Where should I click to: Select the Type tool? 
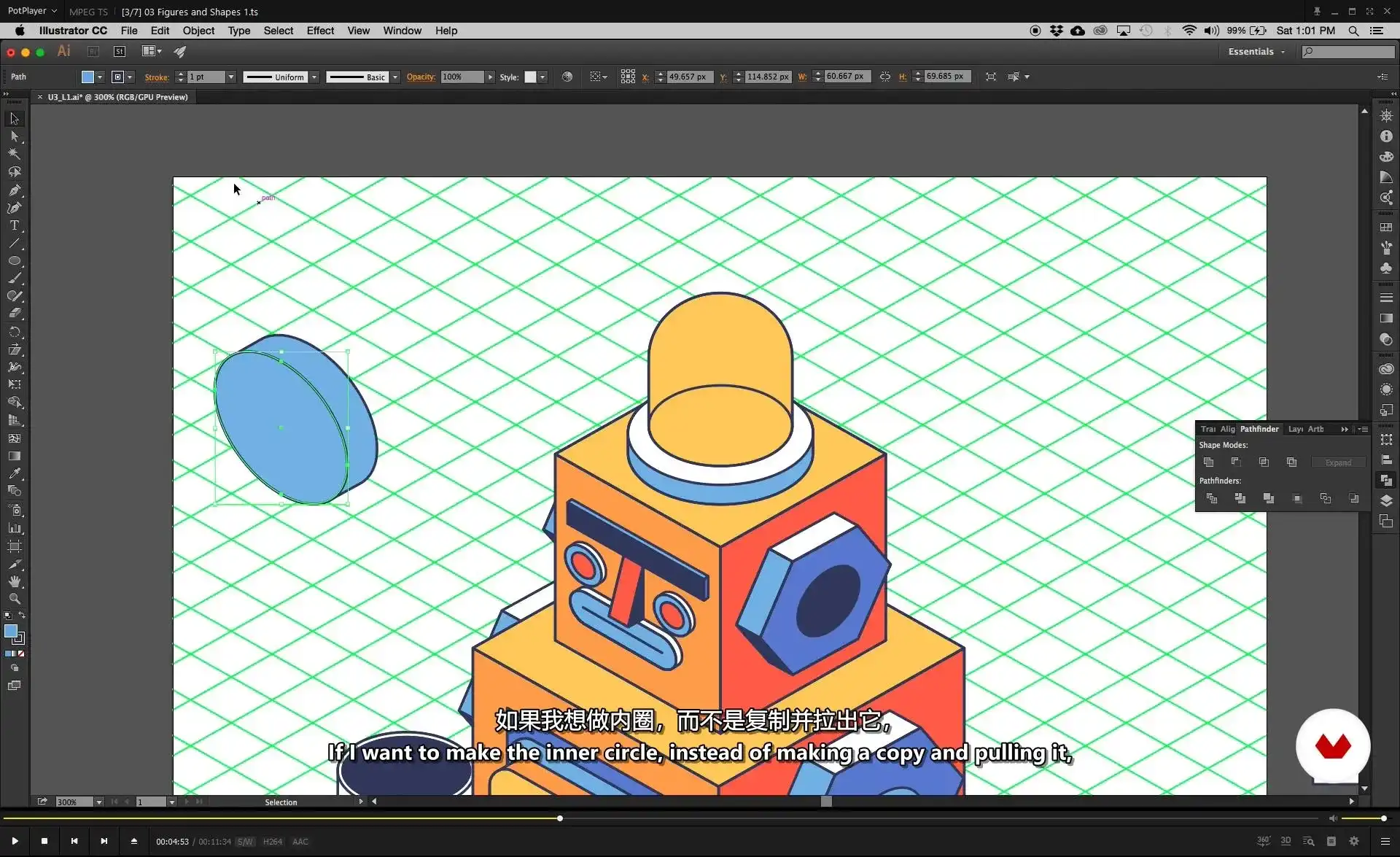point(14,225)
